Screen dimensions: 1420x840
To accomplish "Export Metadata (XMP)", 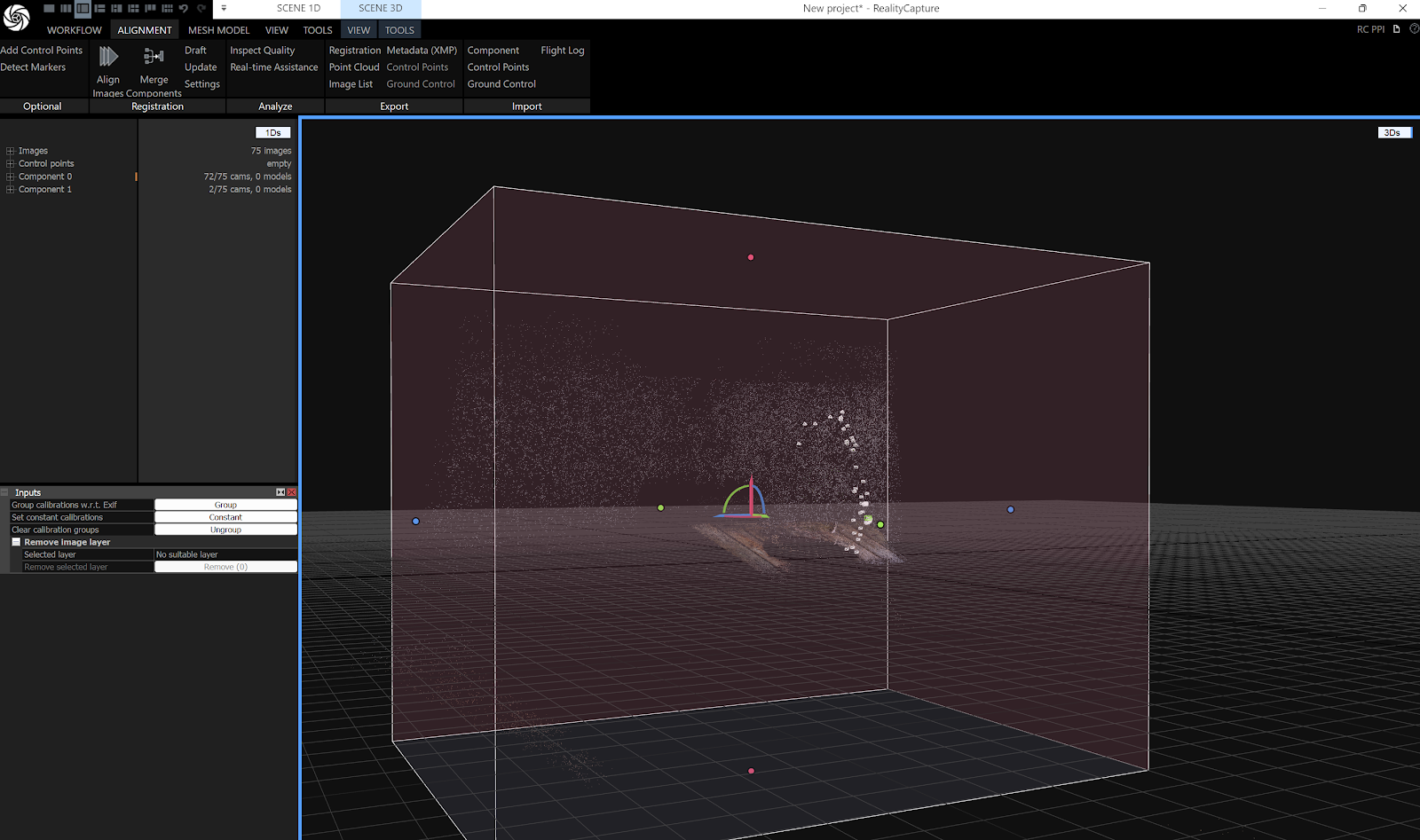I will [422, 51].
